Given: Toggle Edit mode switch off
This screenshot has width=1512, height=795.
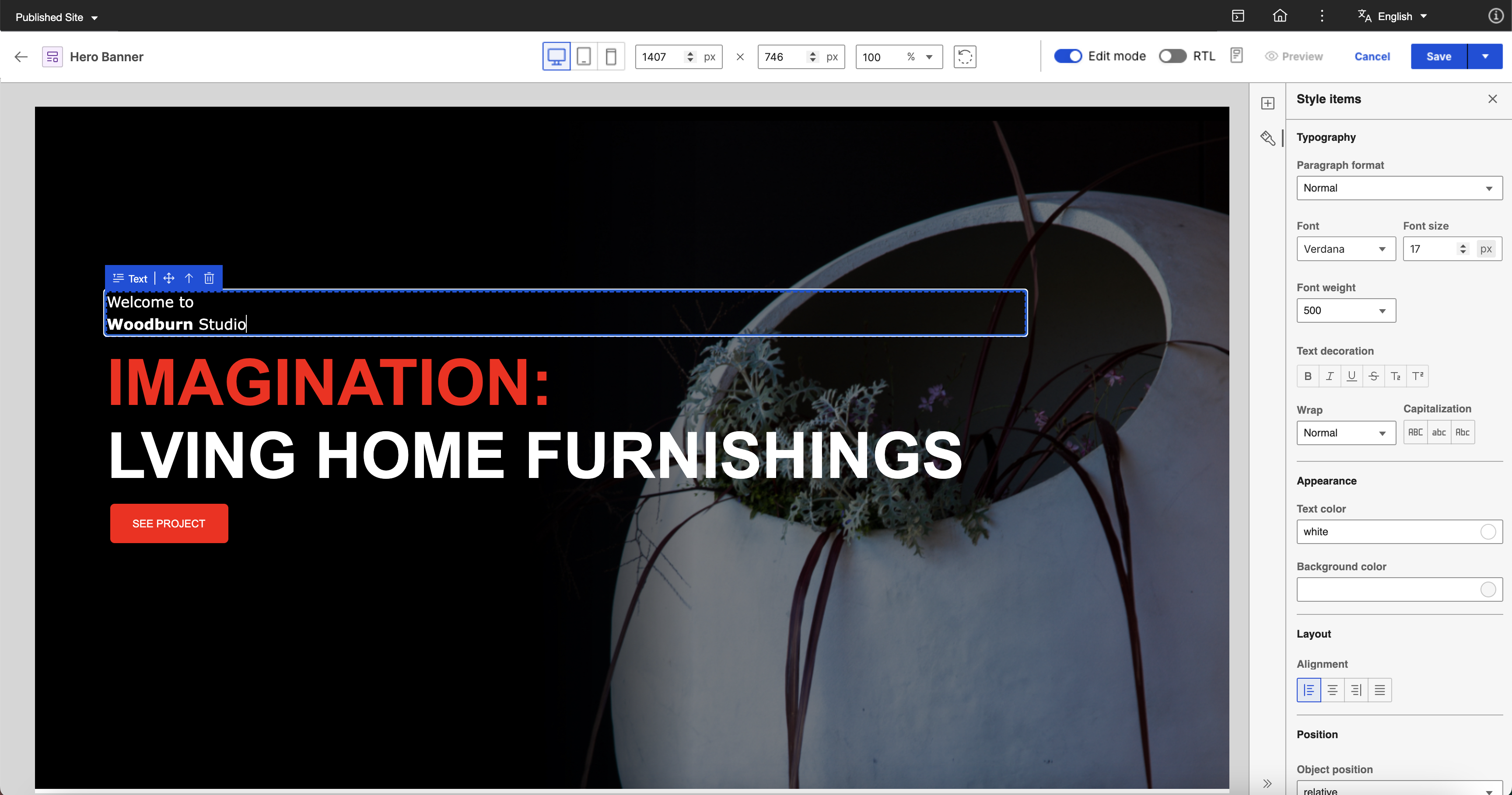Looking at the screenshot, I should point(1067,56).
